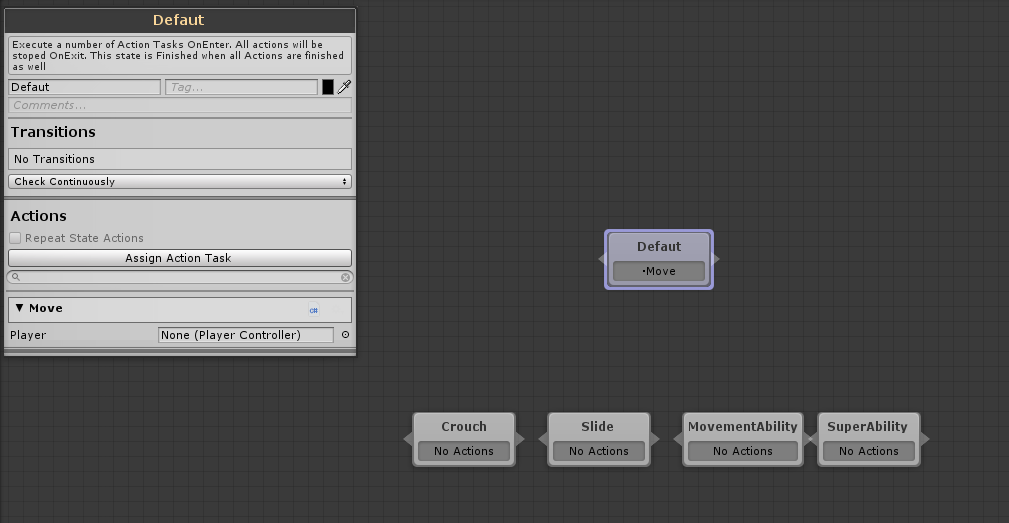
Task: Click the action search text box
Action: (180, 277)
